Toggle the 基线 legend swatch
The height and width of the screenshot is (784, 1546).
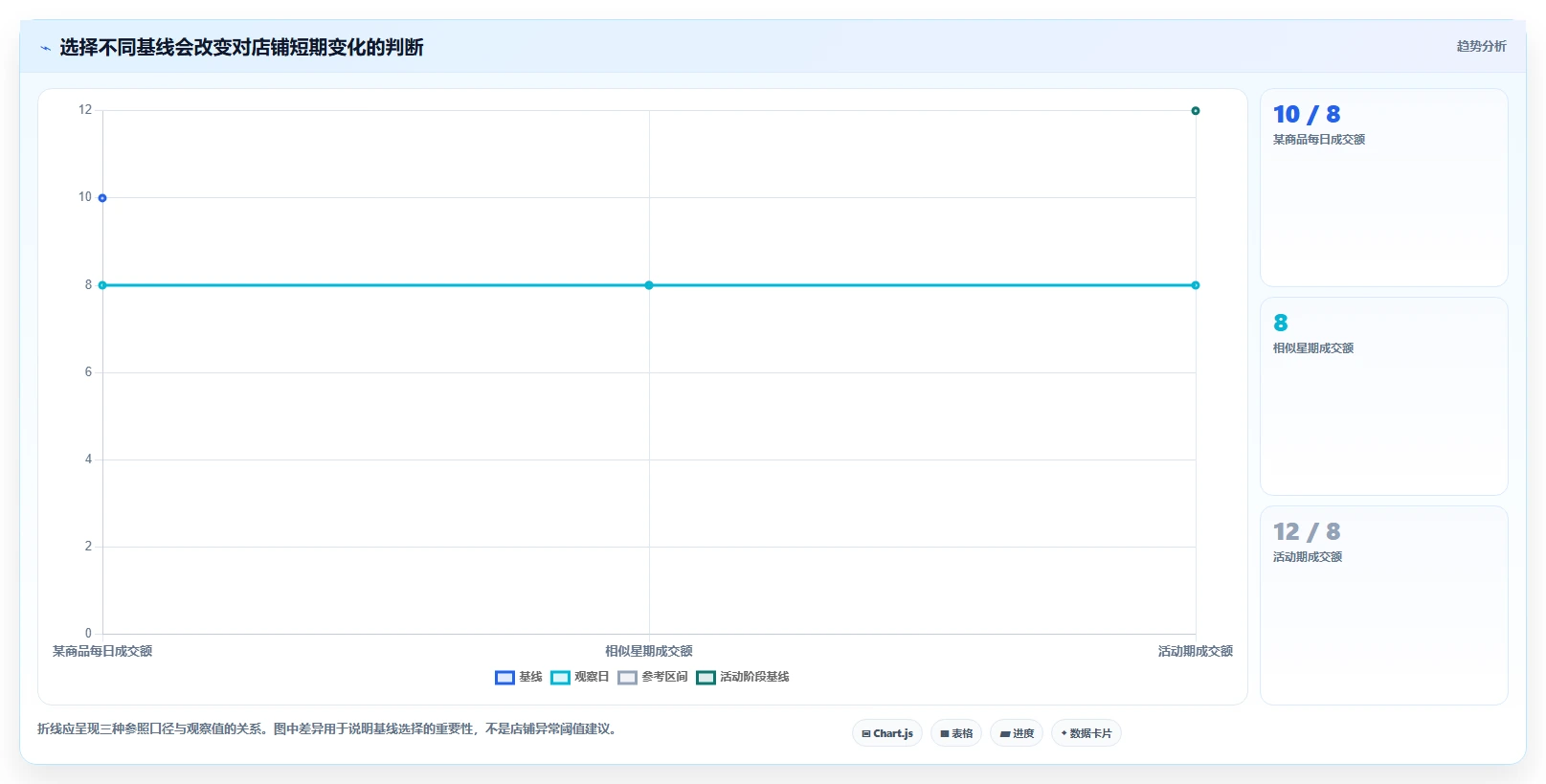pyautogui.click(x=504, y=678)
